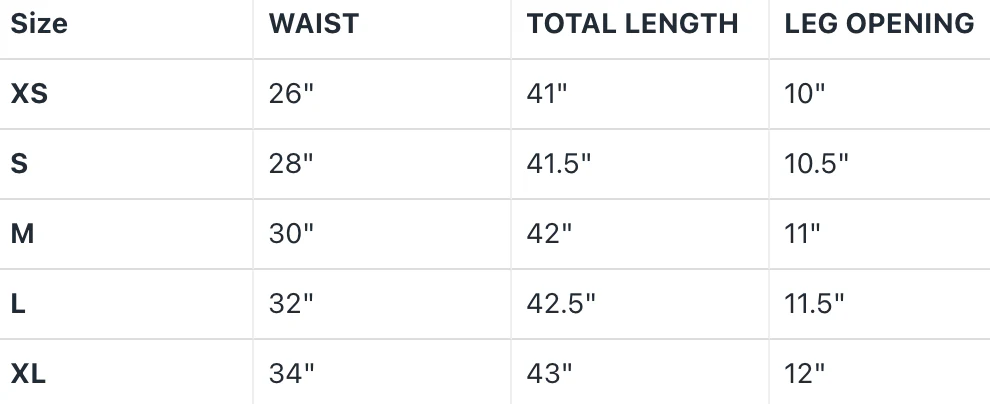Click the 28" waist measurement cell
This screenshot has width=990, height=404.
(291, 164)
